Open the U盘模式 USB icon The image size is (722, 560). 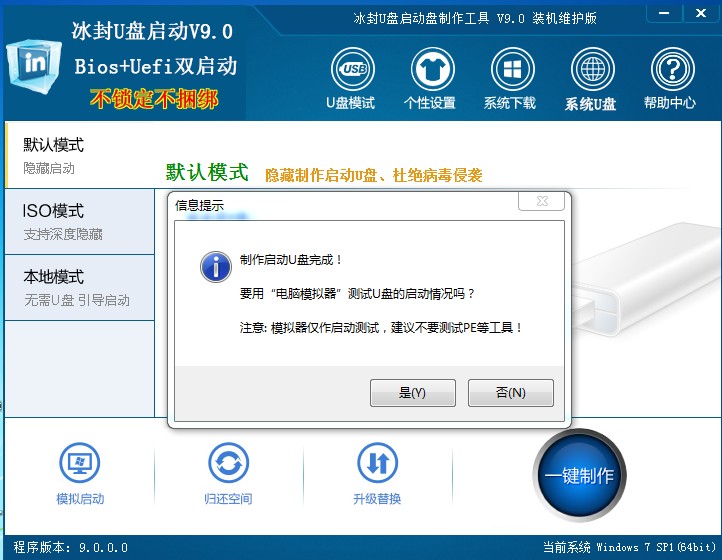(x=352, y=69)
